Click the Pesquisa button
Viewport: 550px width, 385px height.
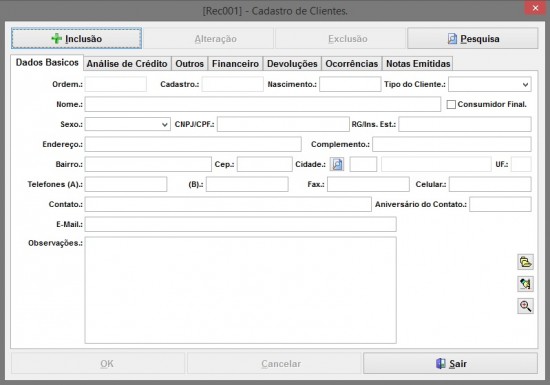(472, 38)
